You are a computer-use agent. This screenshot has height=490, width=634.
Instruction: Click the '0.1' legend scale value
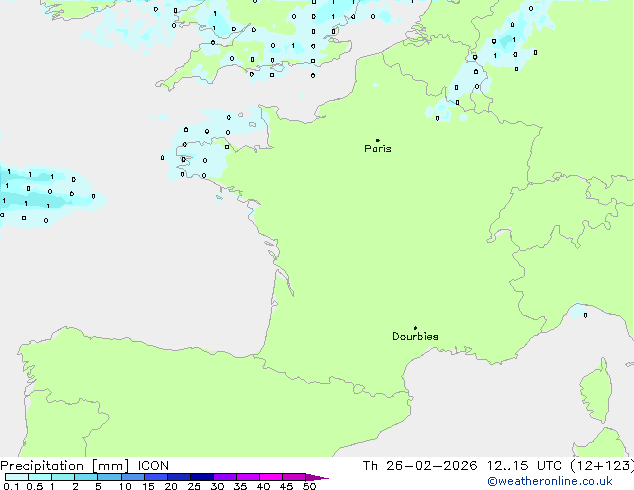11,486
